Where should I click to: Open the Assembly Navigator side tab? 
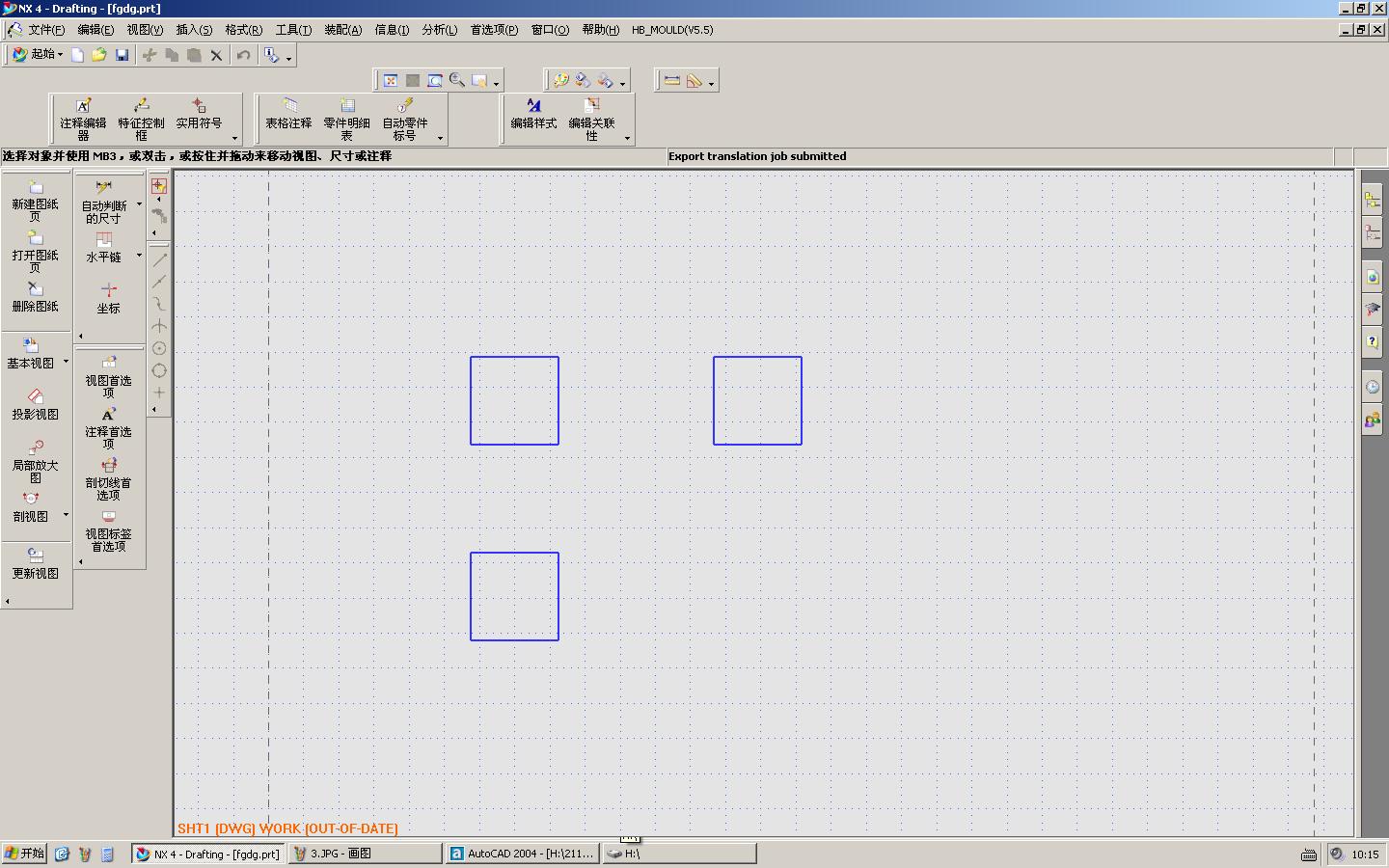click(1372, 200)
